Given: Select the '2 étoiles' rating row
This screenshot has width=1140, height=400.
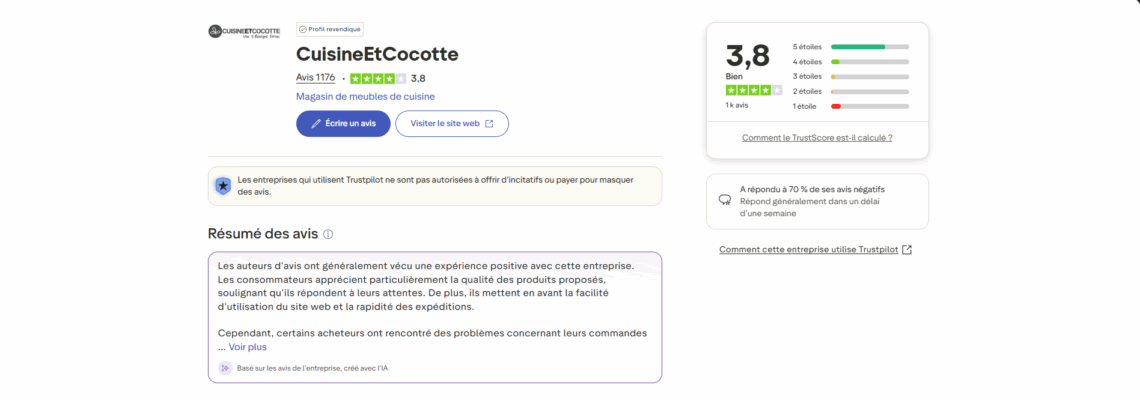Looking at the screenshot, I should pos(850,91).
